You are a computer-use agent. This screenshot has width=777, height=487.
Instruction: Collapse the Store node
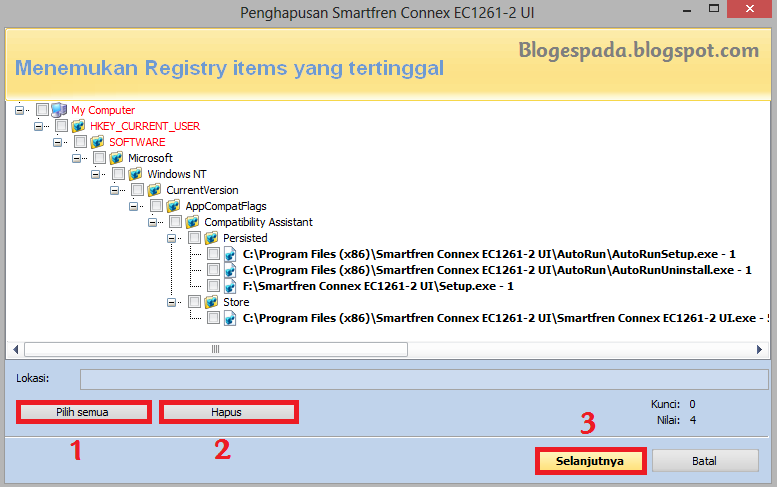tap(171, 302)
